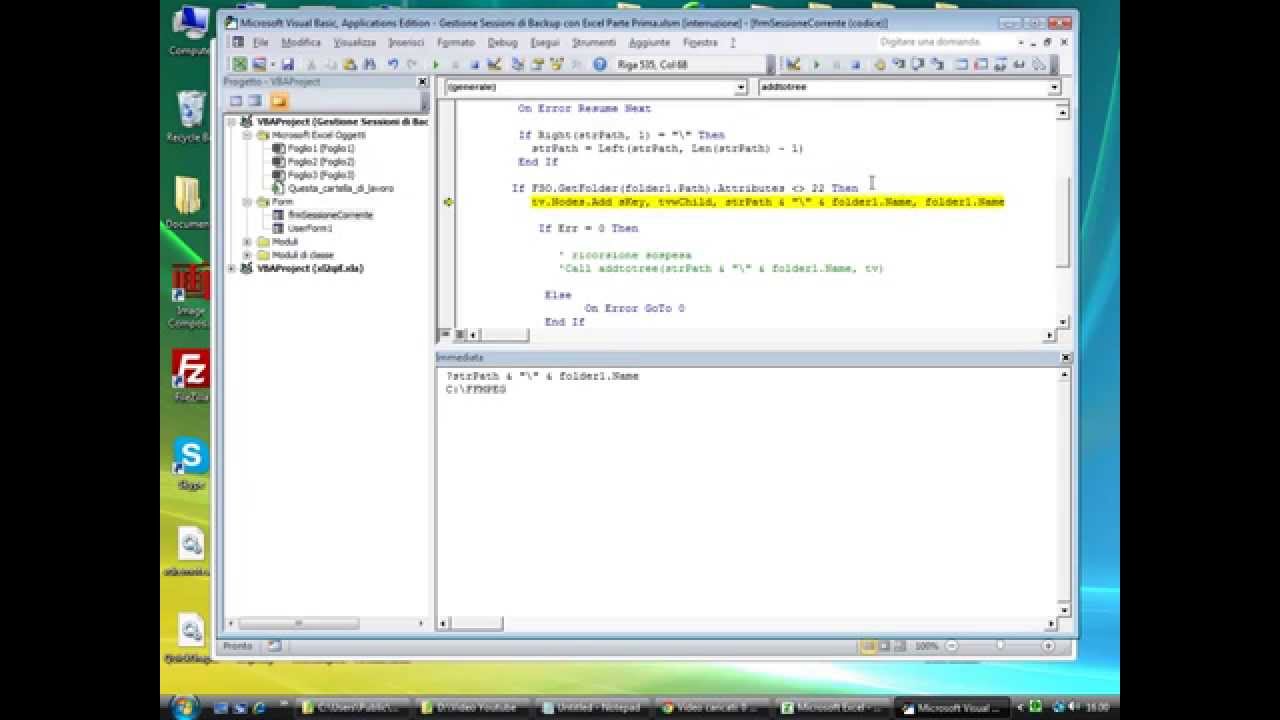Open Locals window from Debug toolbar
This screenshot has height=720, width=1280.
point(961,64)
